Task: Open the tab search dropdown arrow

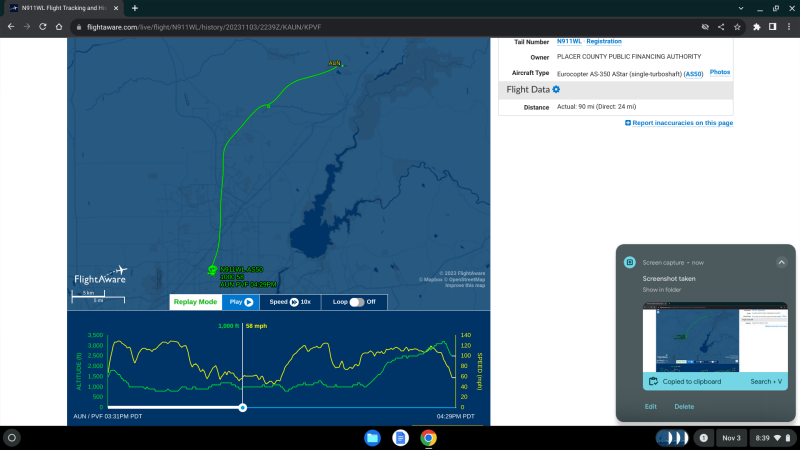Action: [741, 8]
